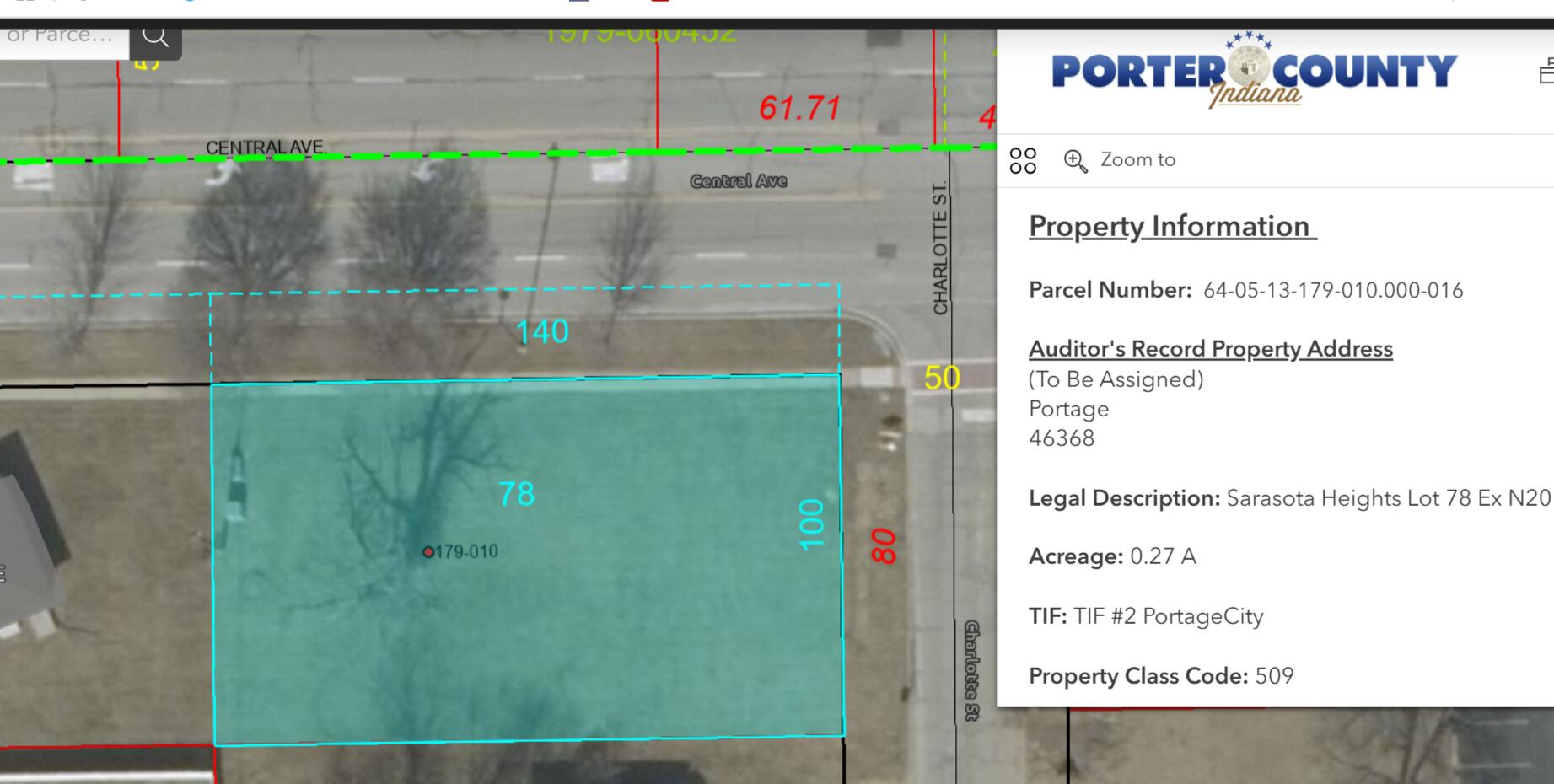Select the highlighted lot 78 label
The image size is (1554, 784).
[x=516, y=494]
